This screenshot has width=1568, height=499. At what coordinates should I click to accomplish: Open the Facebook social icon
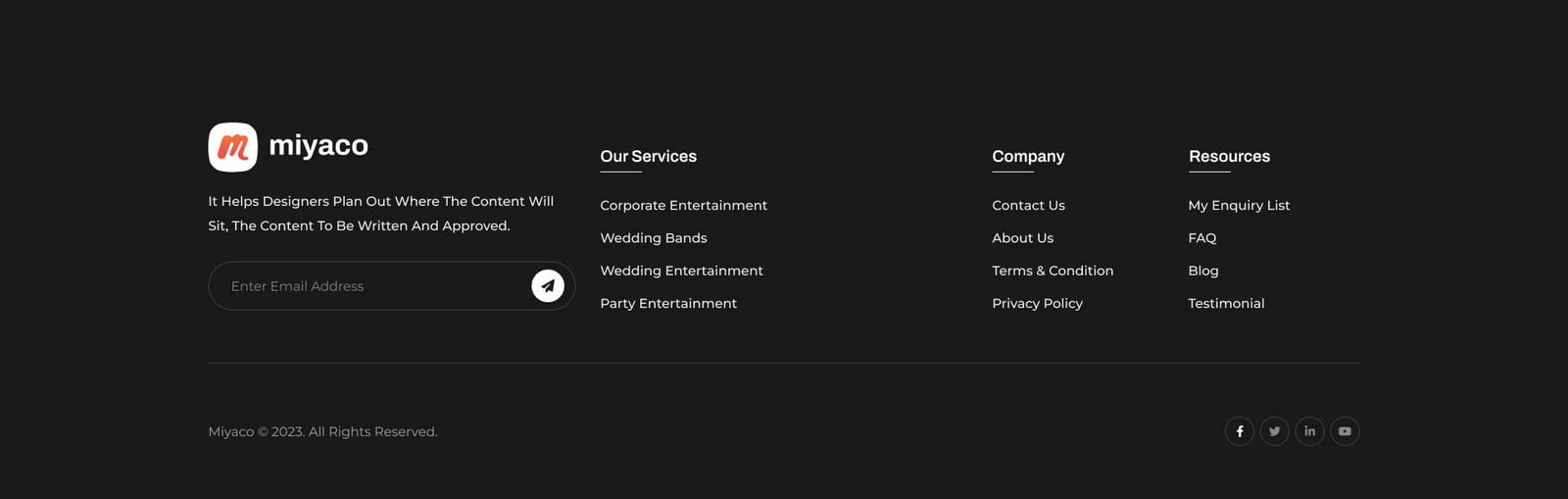tap(1240, 431)
